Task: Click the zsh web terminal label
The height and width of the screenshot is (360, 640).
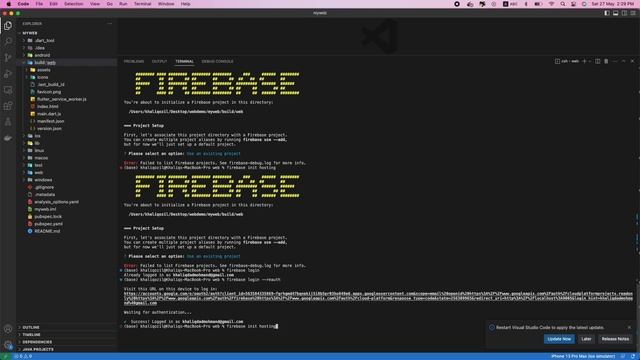Action: coord(567,61)
